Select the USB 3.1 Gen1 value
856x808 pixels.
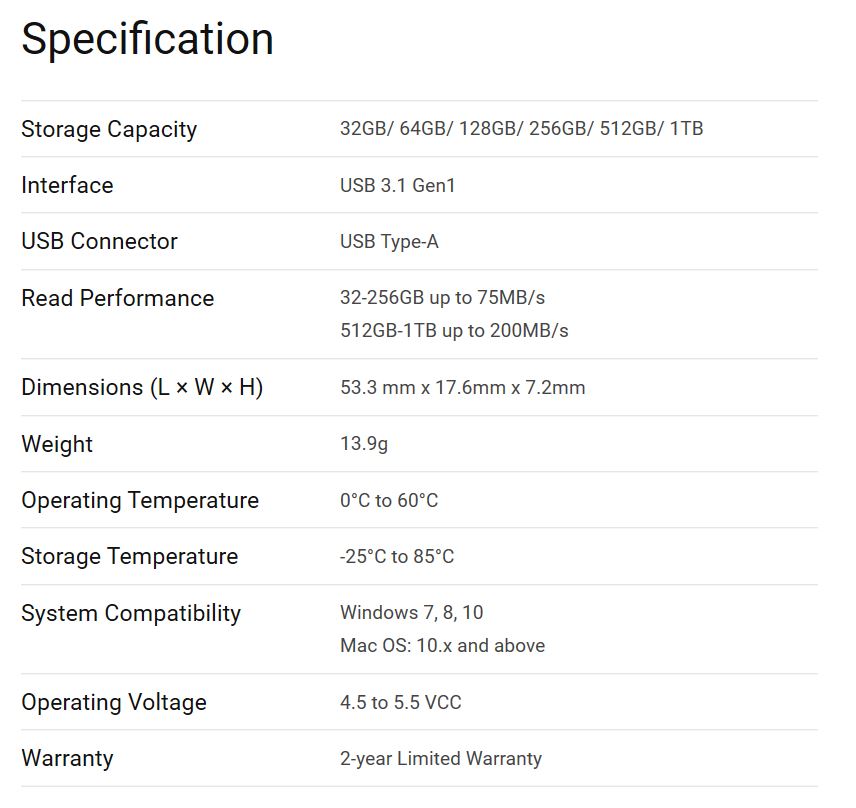pos(397,186)
